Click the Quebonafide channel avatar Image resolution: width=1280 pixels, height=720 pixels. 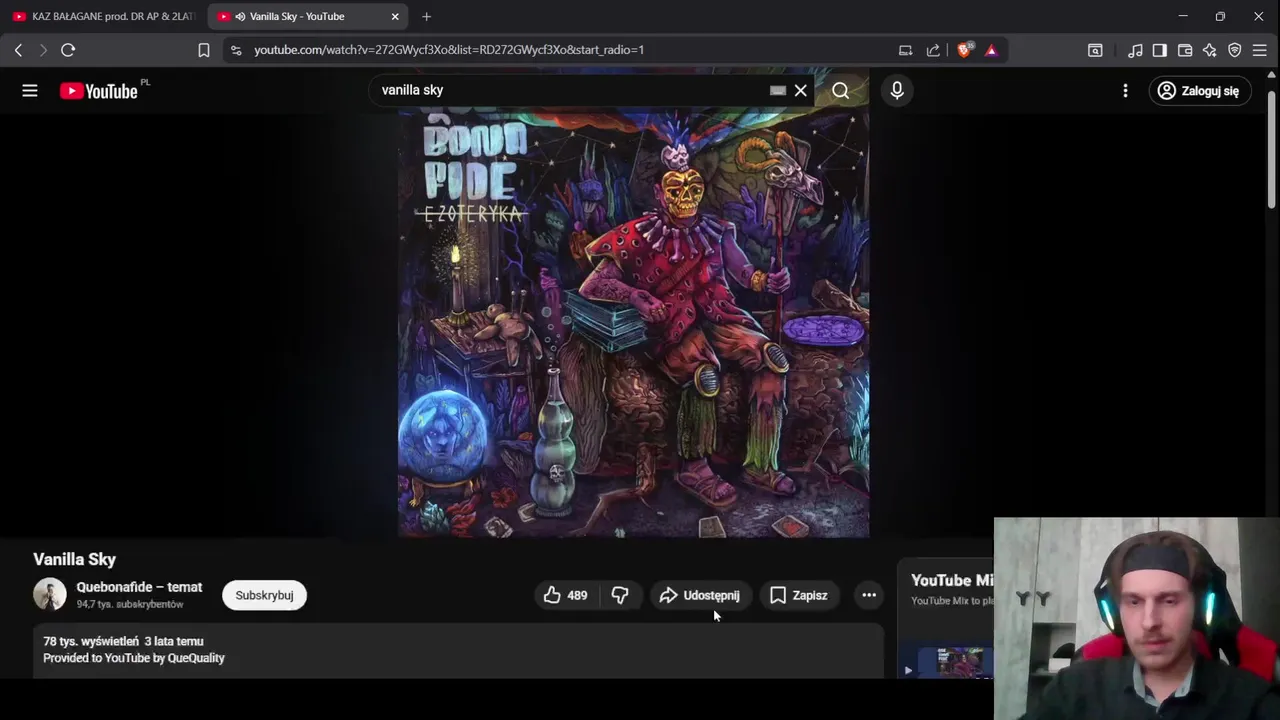pyautogui.click(x=50, y=594)
